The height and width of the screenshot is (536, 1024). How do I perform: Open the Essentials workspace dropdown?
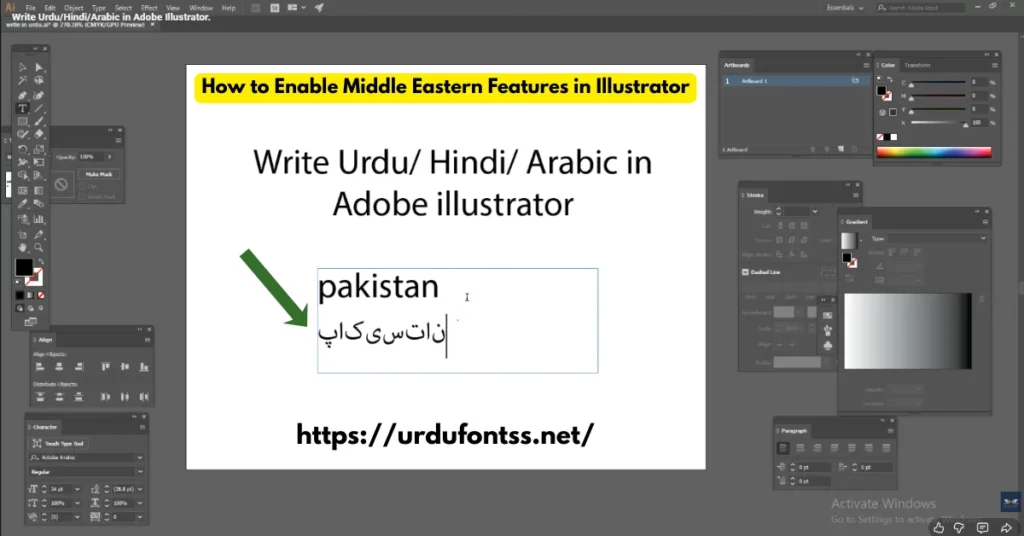845,8
